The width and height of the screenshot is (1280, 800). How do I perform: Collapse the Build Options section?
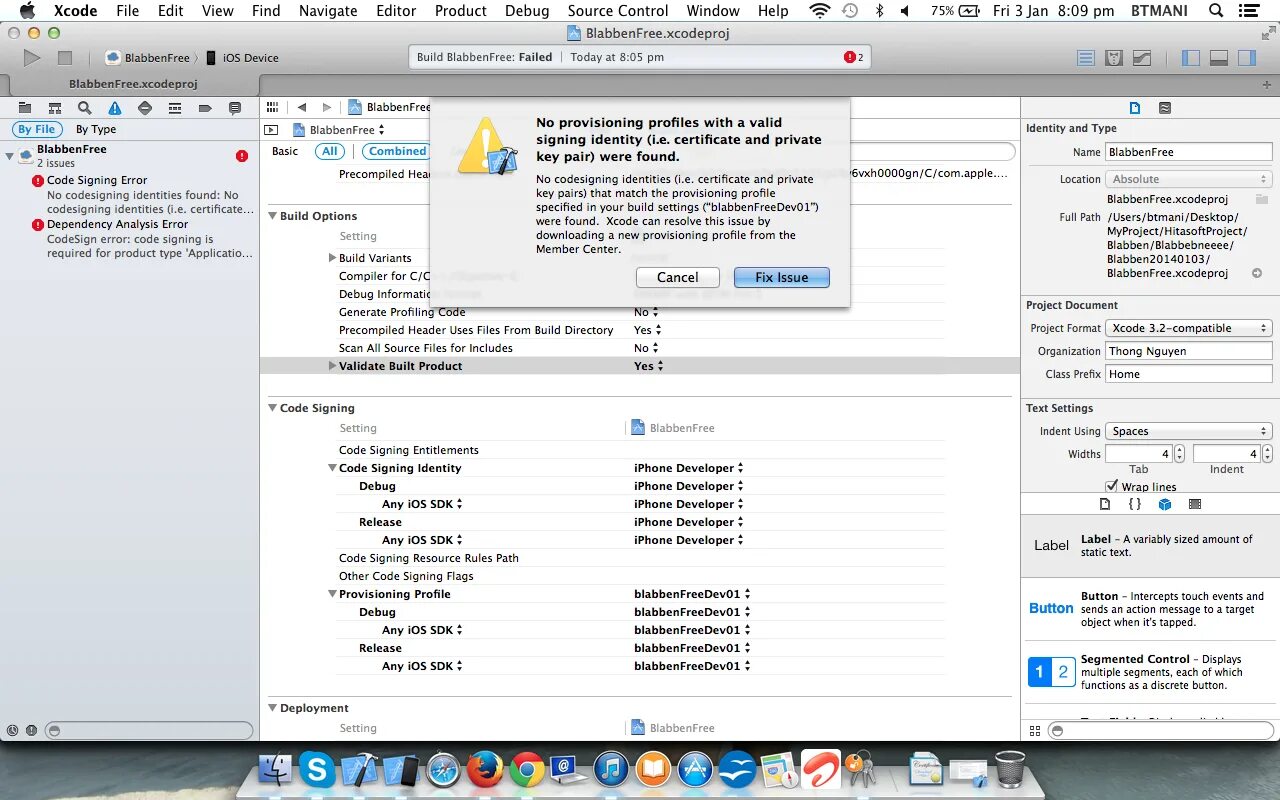pos(272,216)
